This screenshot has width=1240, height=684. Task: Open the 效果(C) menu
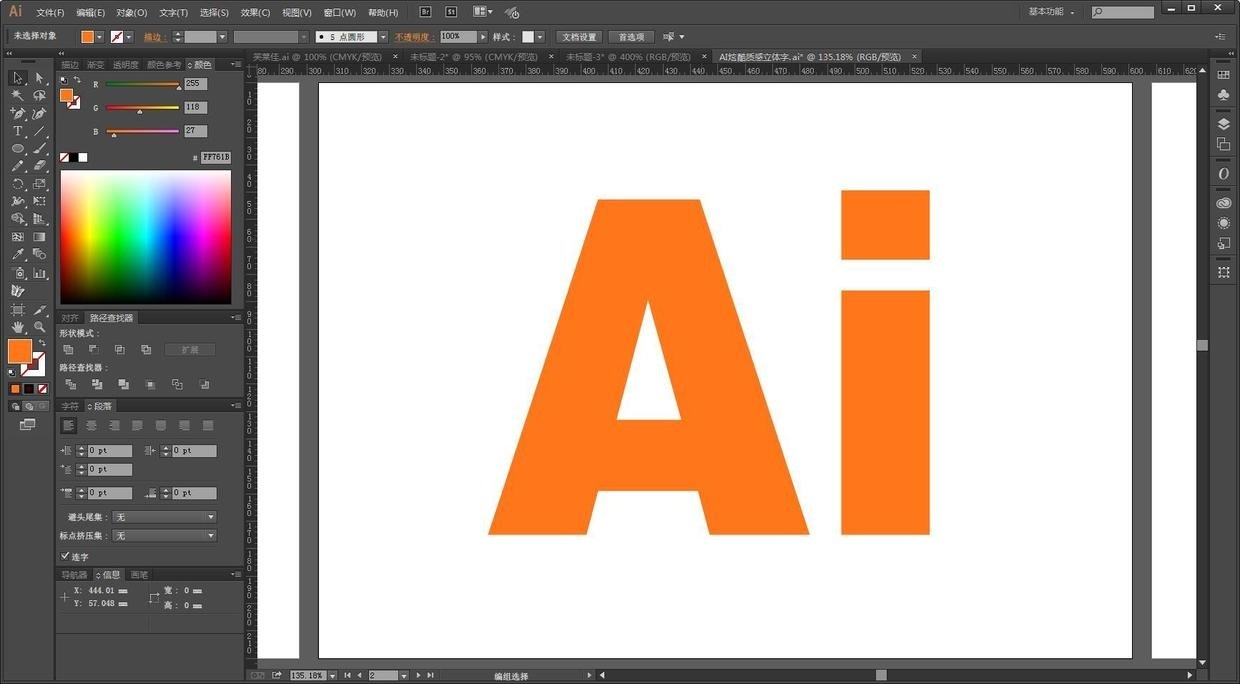(255, 13)
